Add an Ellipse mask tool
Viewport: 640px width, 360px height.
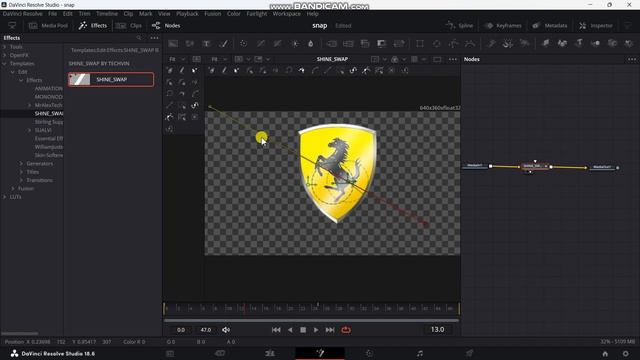436,43
